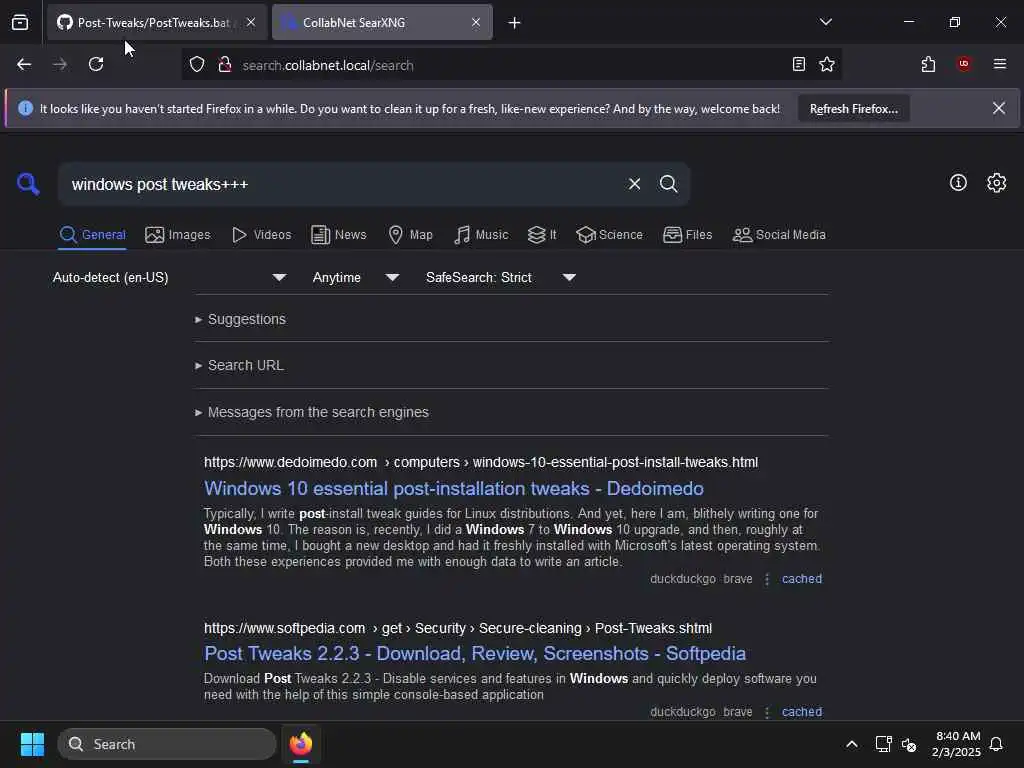Select the General search category
Screen dimensions: 1024x768
(x=92, y=234)
